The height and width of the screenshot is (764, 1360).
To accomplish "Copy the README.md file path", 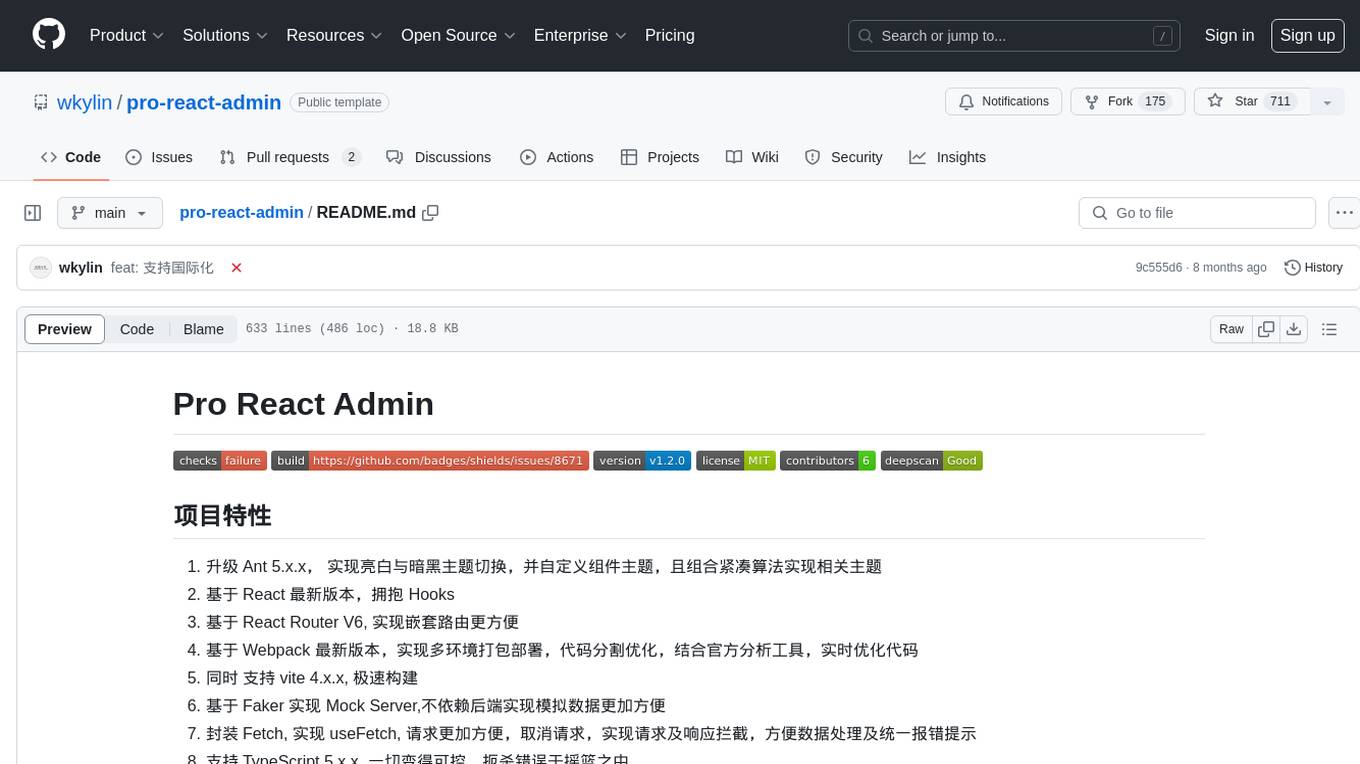I will pos(431,213).
